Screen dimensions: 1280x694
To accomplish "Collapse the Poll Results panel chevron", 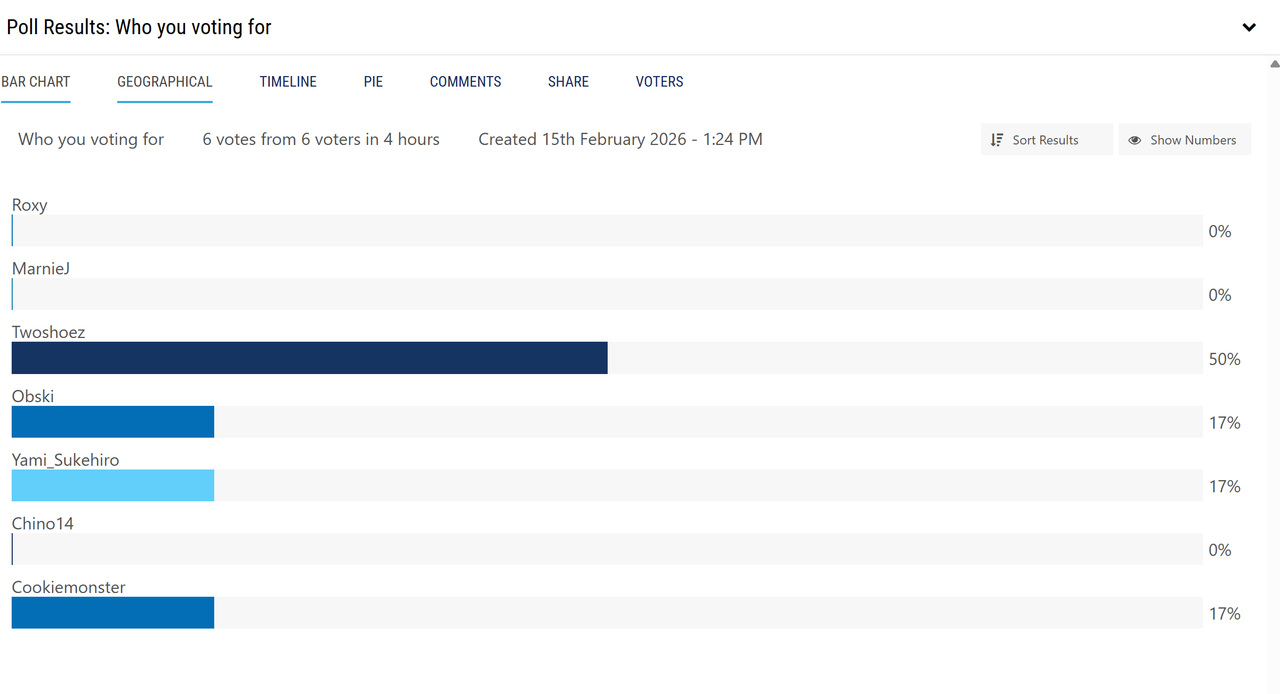I will coord(1249,27).
